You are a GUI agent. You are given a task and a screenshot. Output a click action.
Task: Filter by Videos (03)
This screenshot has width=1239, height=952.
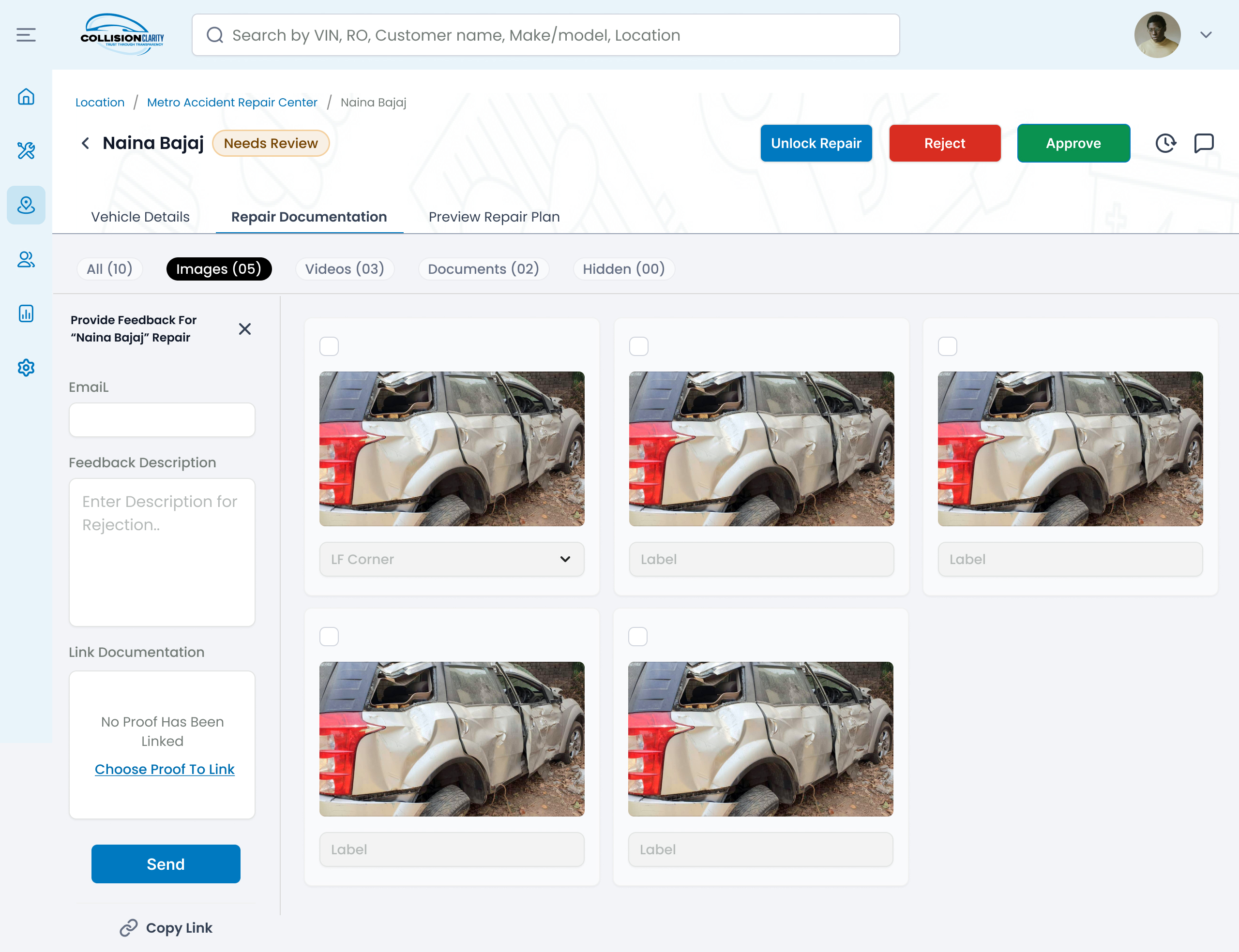[345, 268]
